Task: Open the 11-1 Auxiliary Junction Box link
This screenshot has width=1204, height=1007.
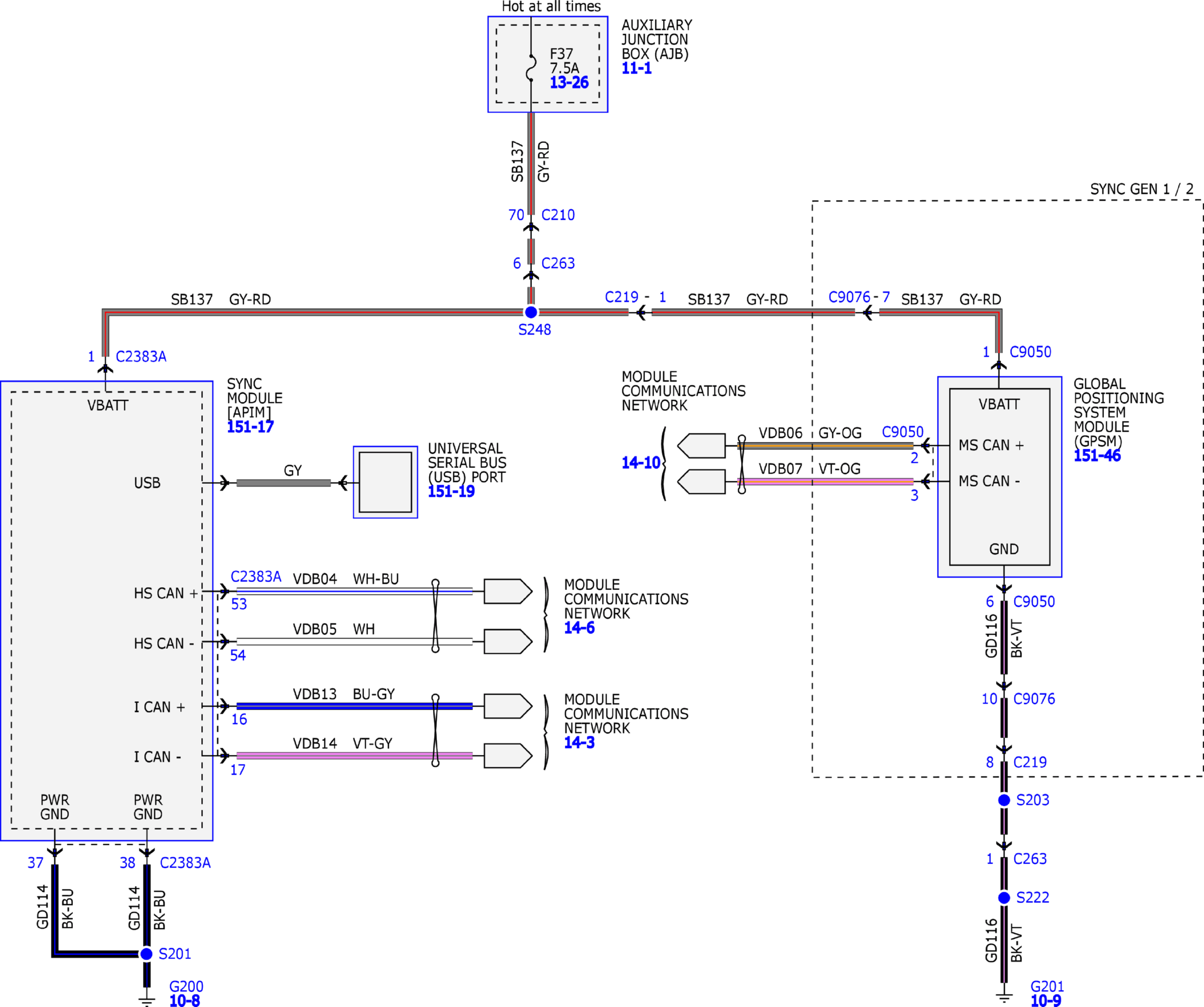Action: (636, 68)
